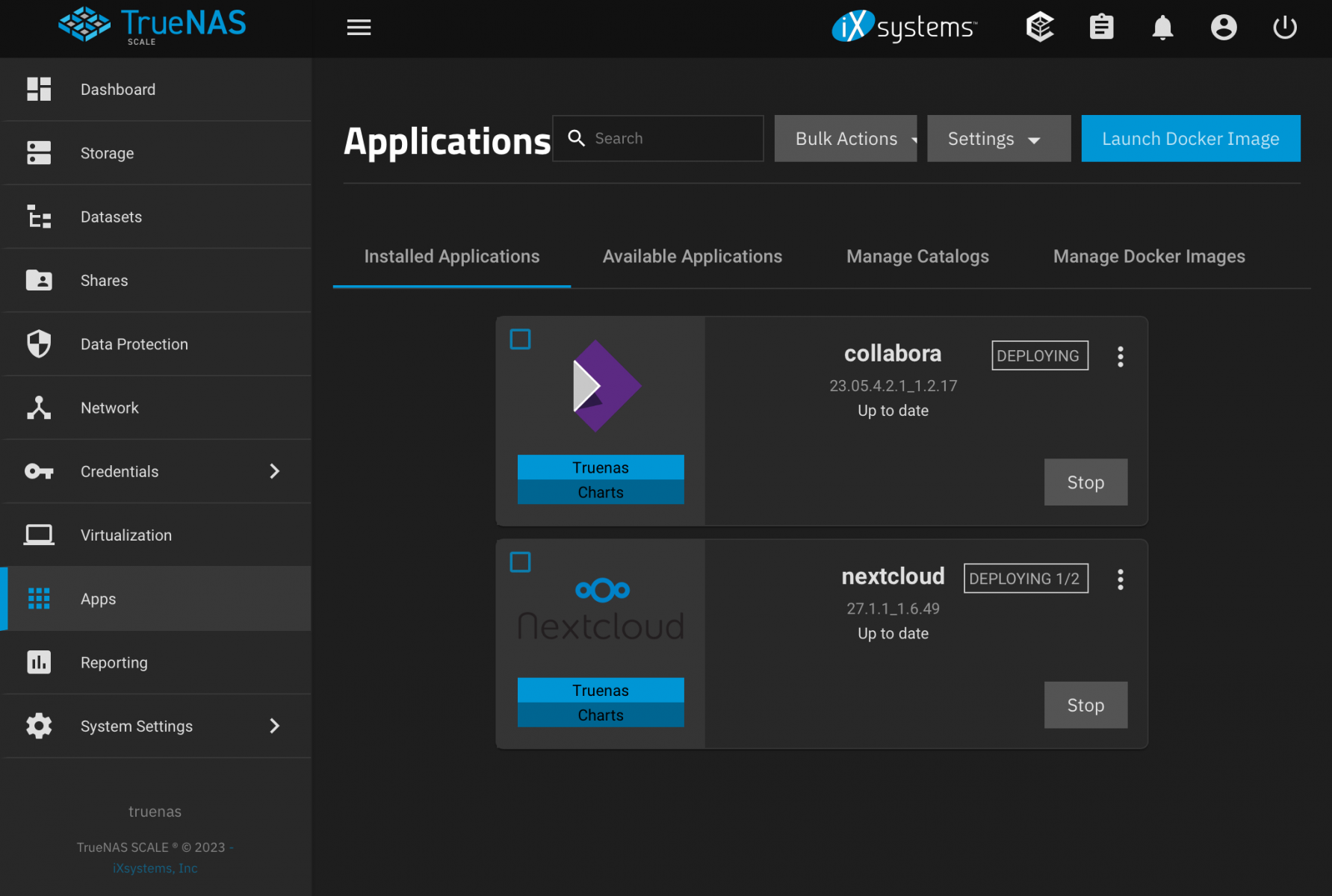This screenshot has width=1332, height=896.
Task: Click nextcloud DEPLOYING 1/2 status badge
Action: pos(1026,579)
